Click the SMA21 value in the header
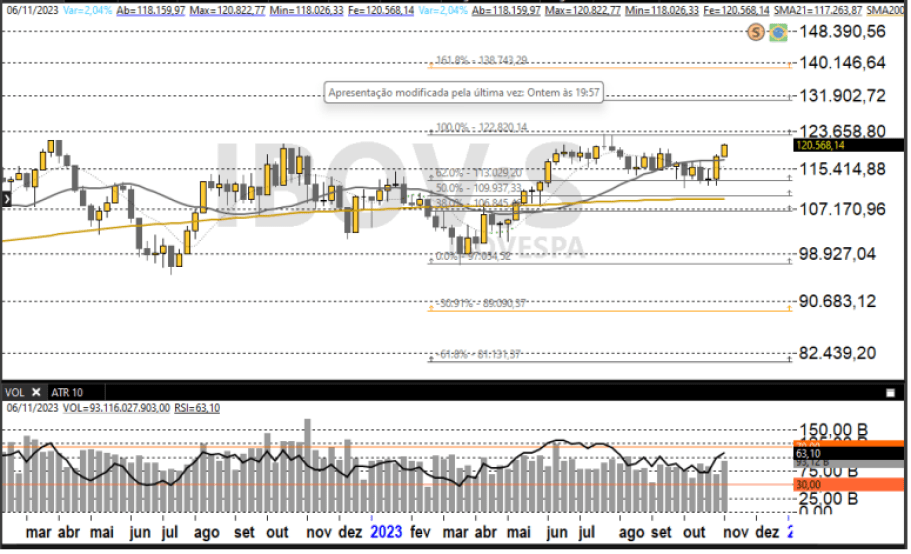Image resolution: width=911 pixels, height=554 pixels. click(811, 10)
